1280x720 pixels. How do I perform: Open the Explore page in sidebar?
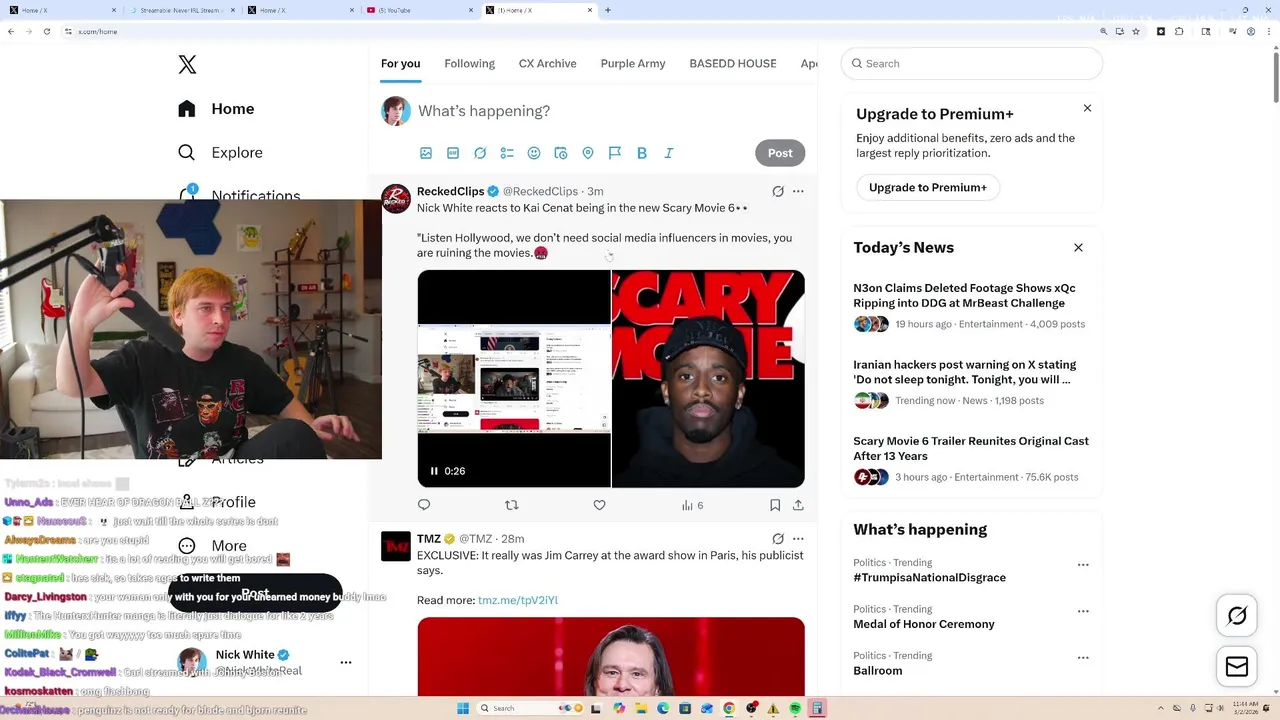pyautogui.click(x=220, y=153)
